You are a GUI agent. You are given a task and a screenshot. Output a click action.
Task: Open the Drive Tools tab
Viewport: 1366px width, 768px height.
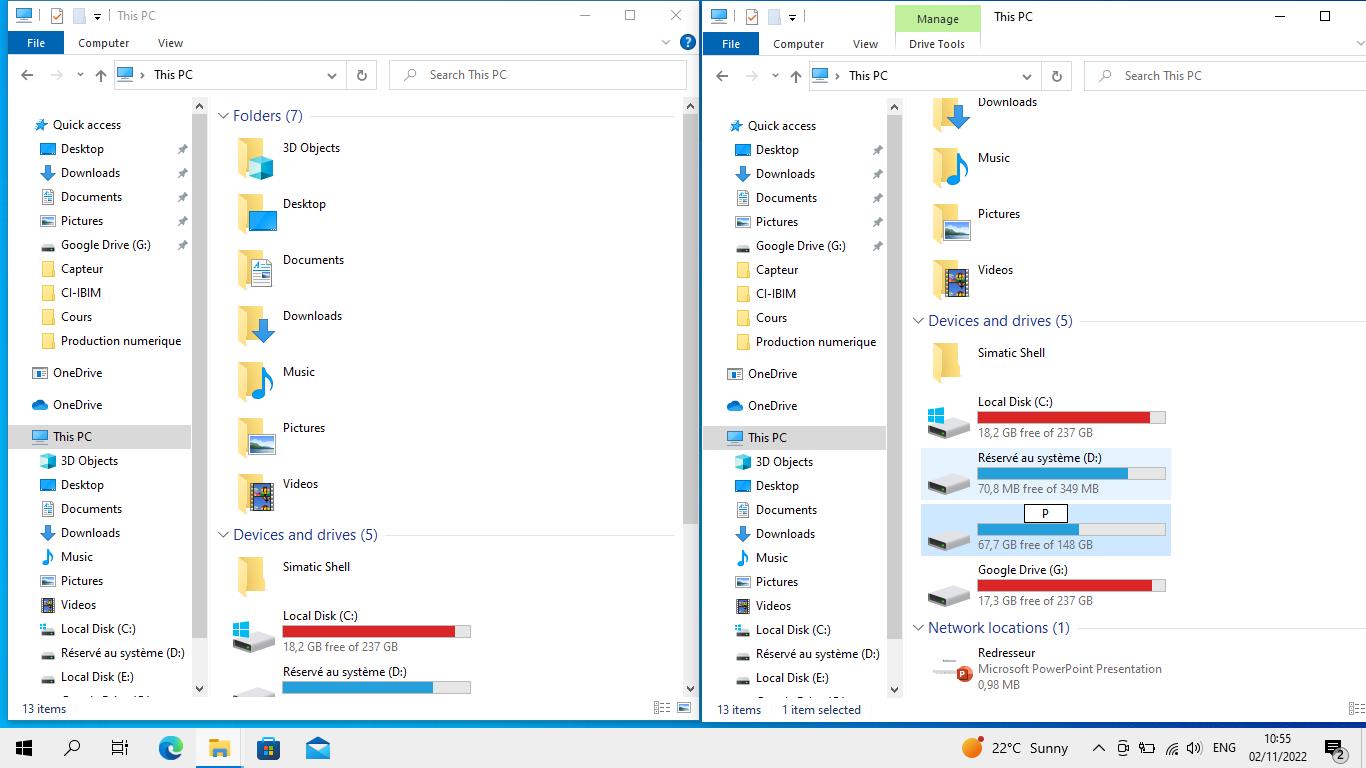(937, 44)
